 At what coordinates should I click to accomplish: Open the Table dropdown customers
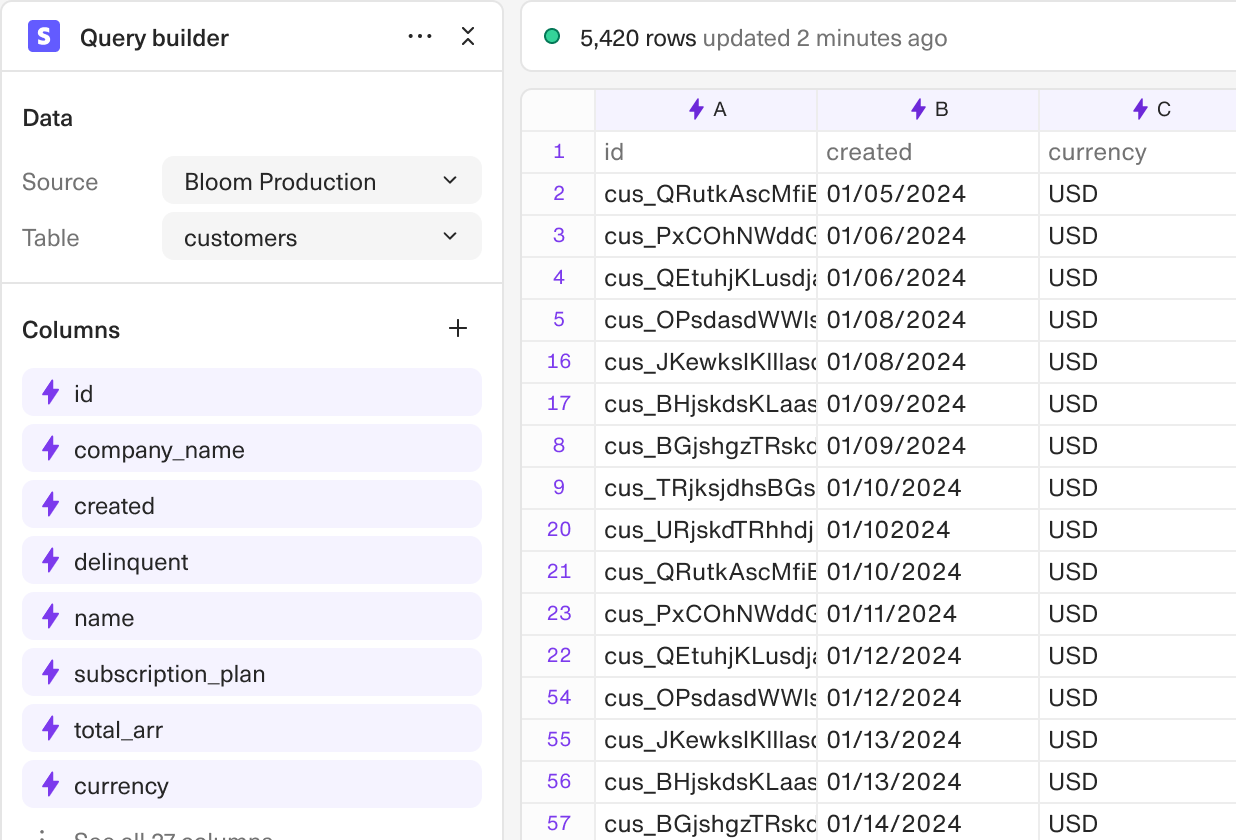(x=322, y=237)
